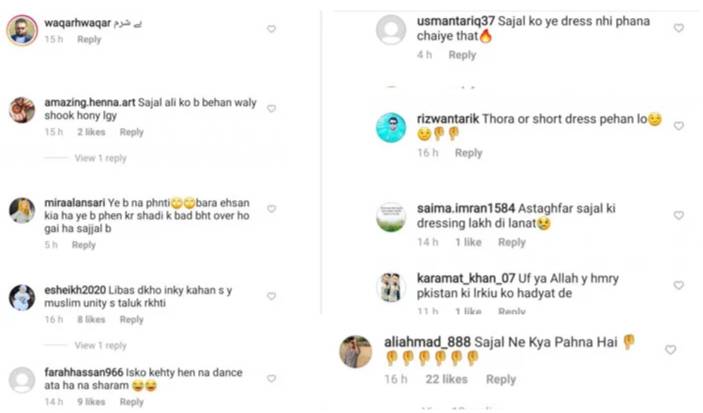Like aliahmad_888's comment with heart
This screenshot has width=703, height=413.
pyautogui.click(x=670, y=350)
